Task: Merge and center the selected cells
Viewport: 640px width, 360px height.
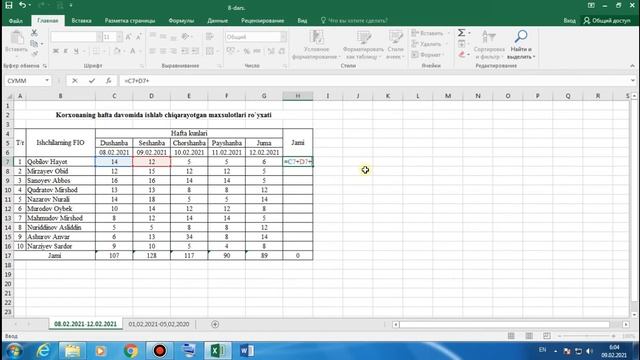Action: pos(210,51)
